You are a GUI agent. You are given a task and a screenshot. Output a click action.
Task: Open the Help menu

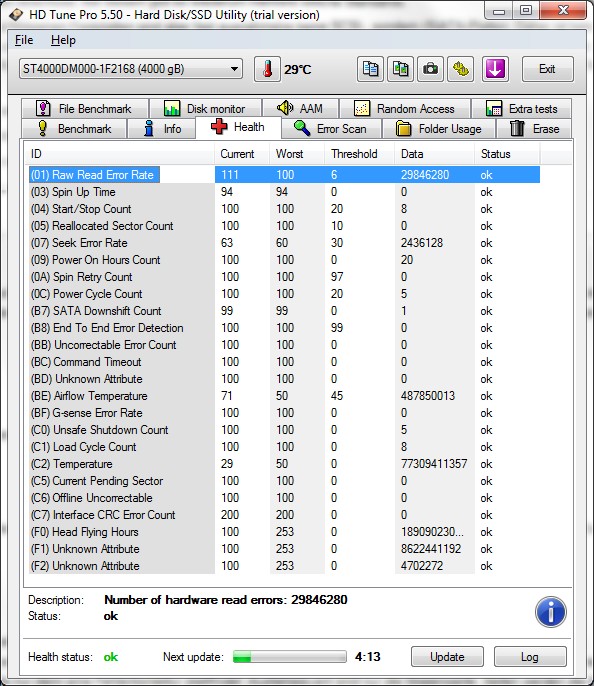coord(63,40)
